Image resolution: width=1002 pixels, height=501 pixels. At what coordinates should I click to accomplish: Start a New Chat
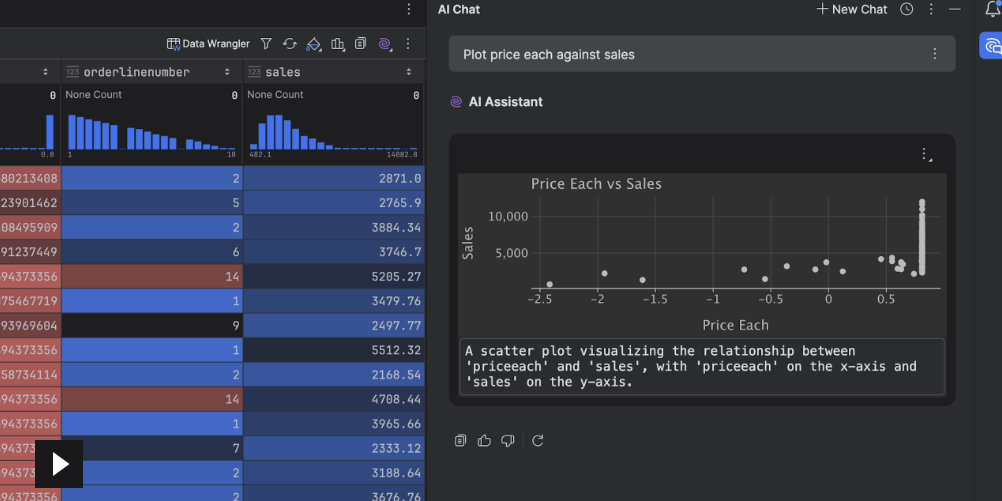pos(851,9)
